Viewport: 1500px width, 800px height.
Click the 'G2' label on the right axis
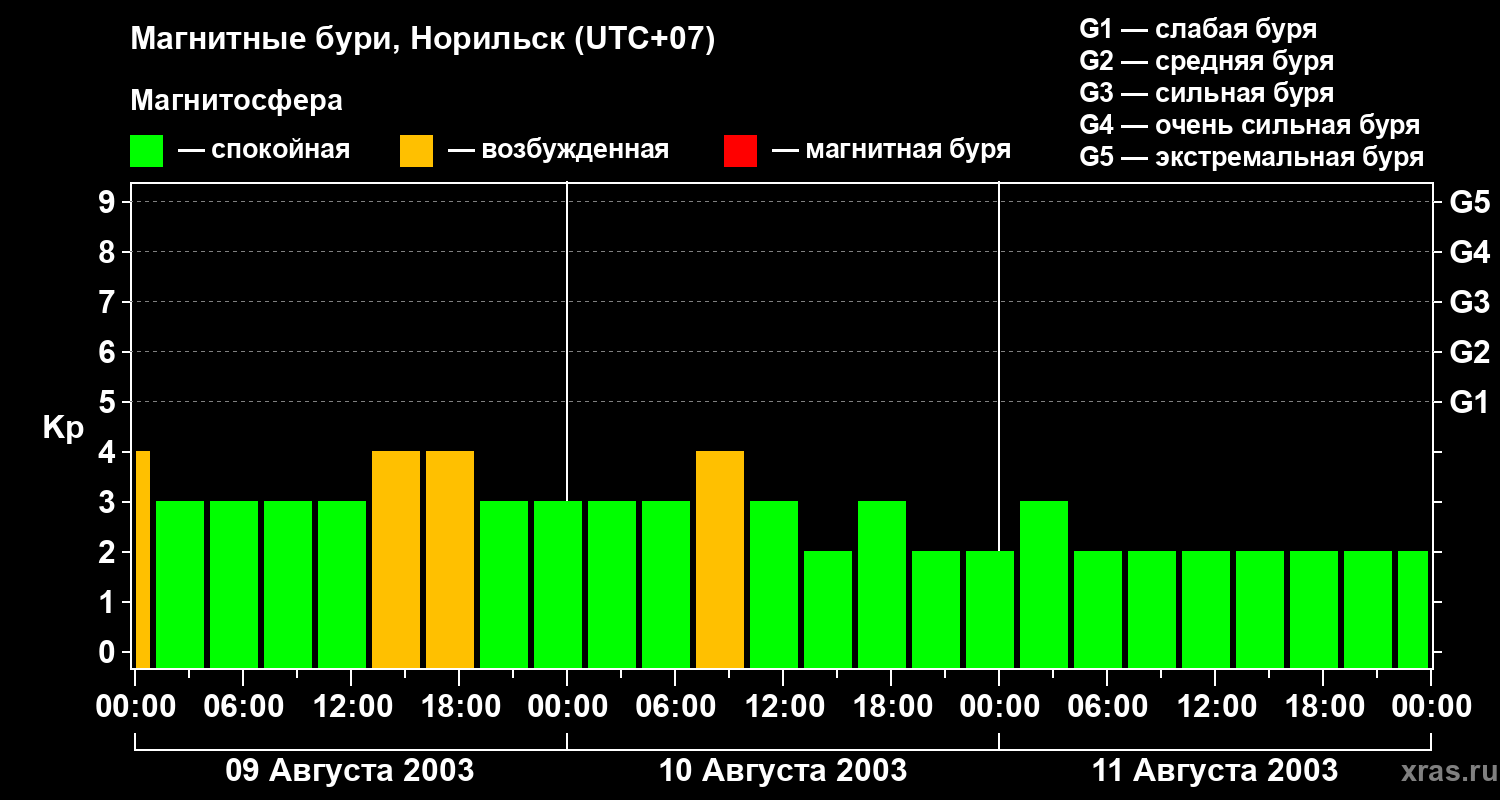1469,352
